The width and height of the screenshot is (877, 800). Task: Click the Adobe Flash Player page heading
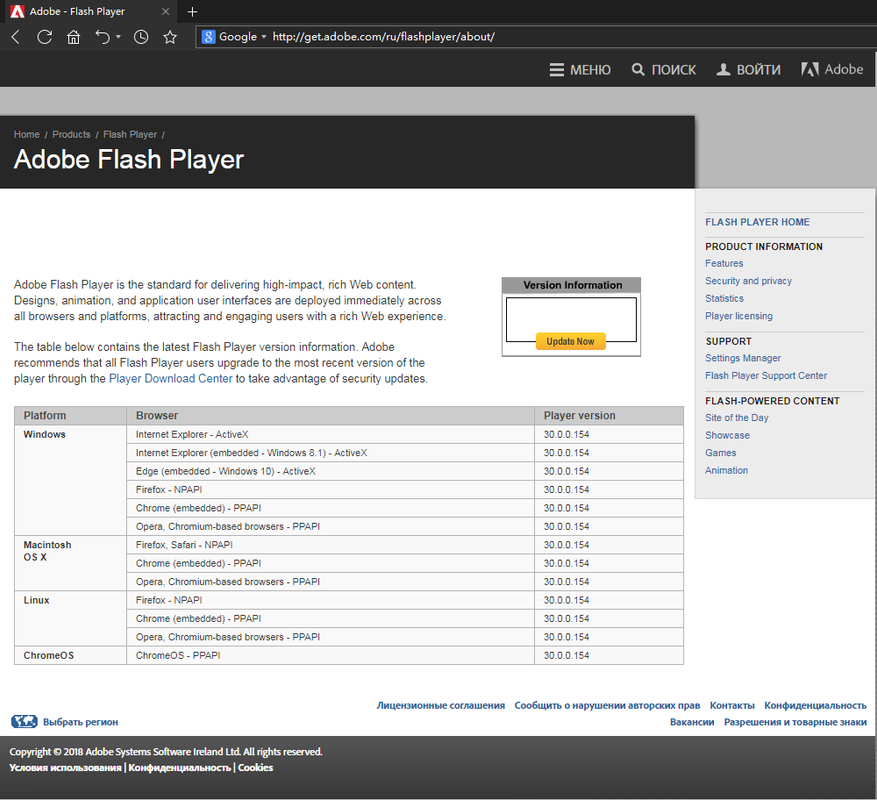click(129, 159)
